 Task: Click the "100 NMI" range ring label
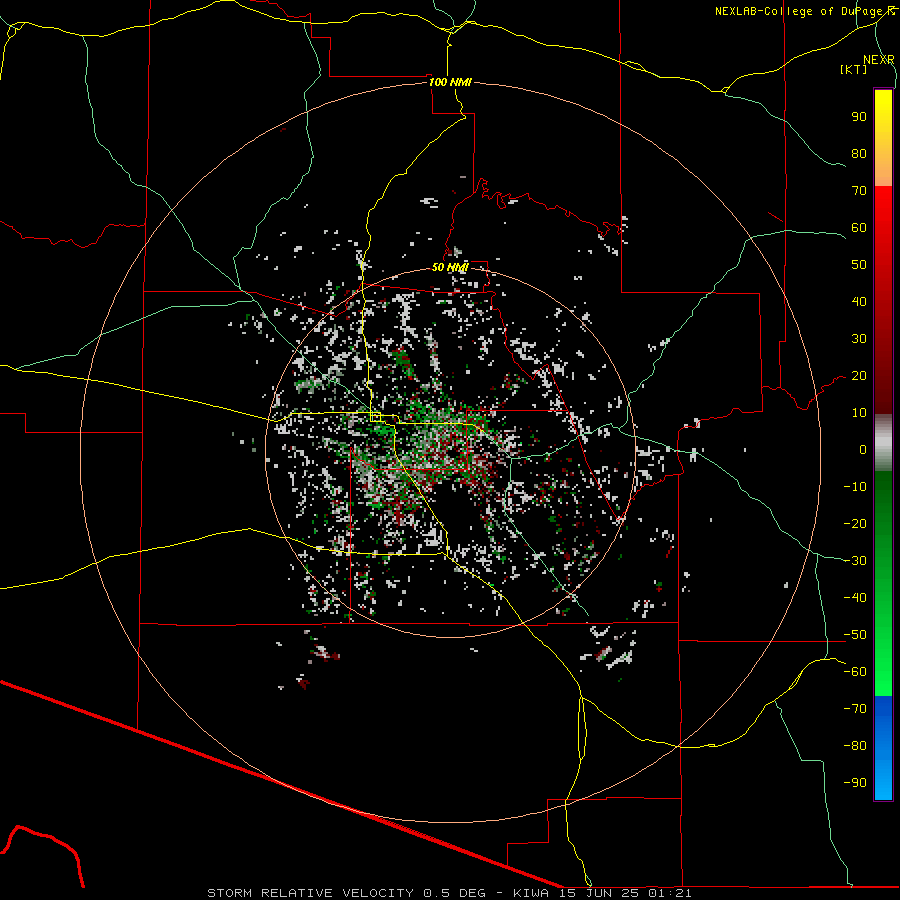pos(450,82)
